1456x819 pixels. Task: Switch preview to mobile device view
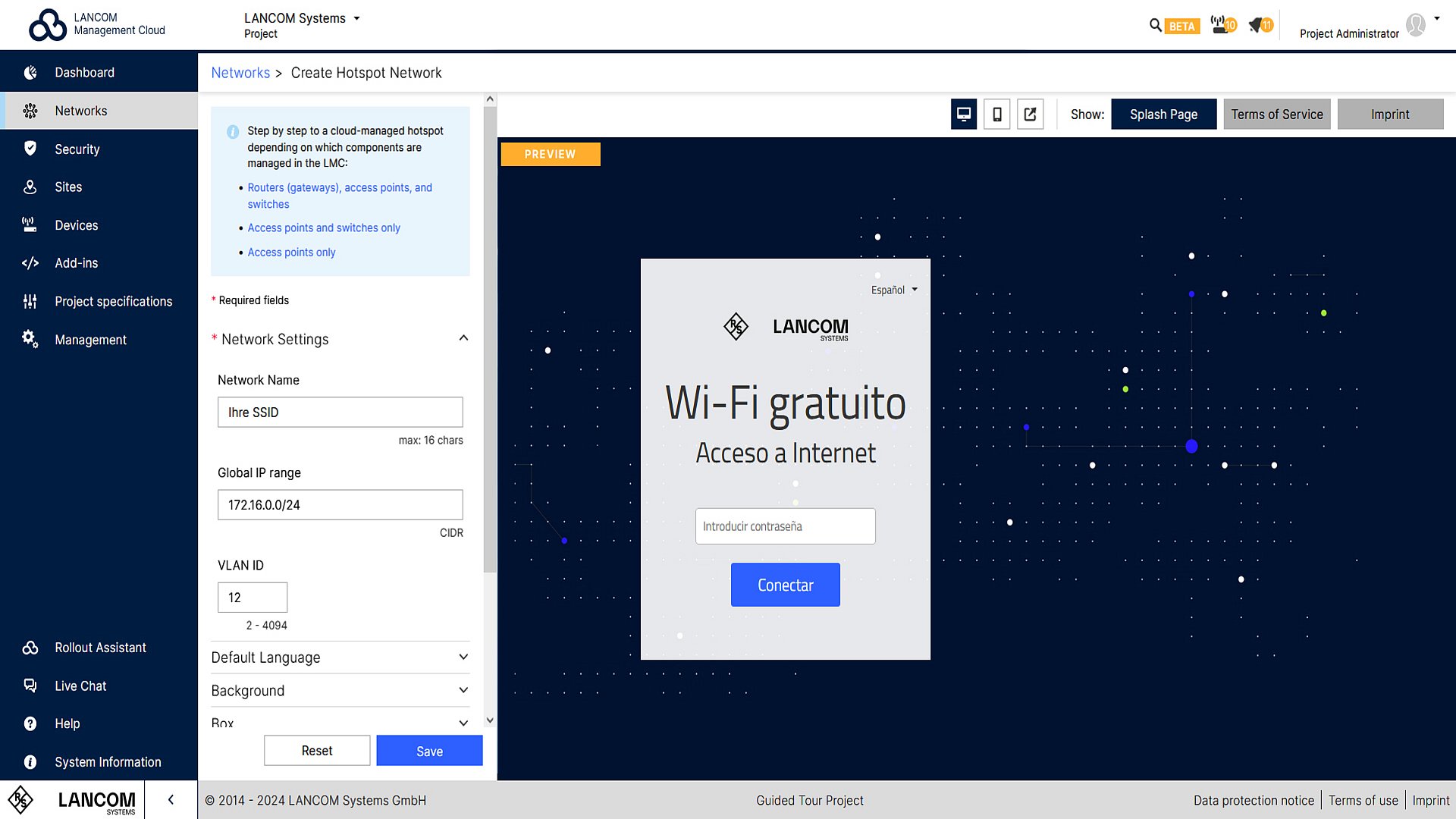[996, 114]
